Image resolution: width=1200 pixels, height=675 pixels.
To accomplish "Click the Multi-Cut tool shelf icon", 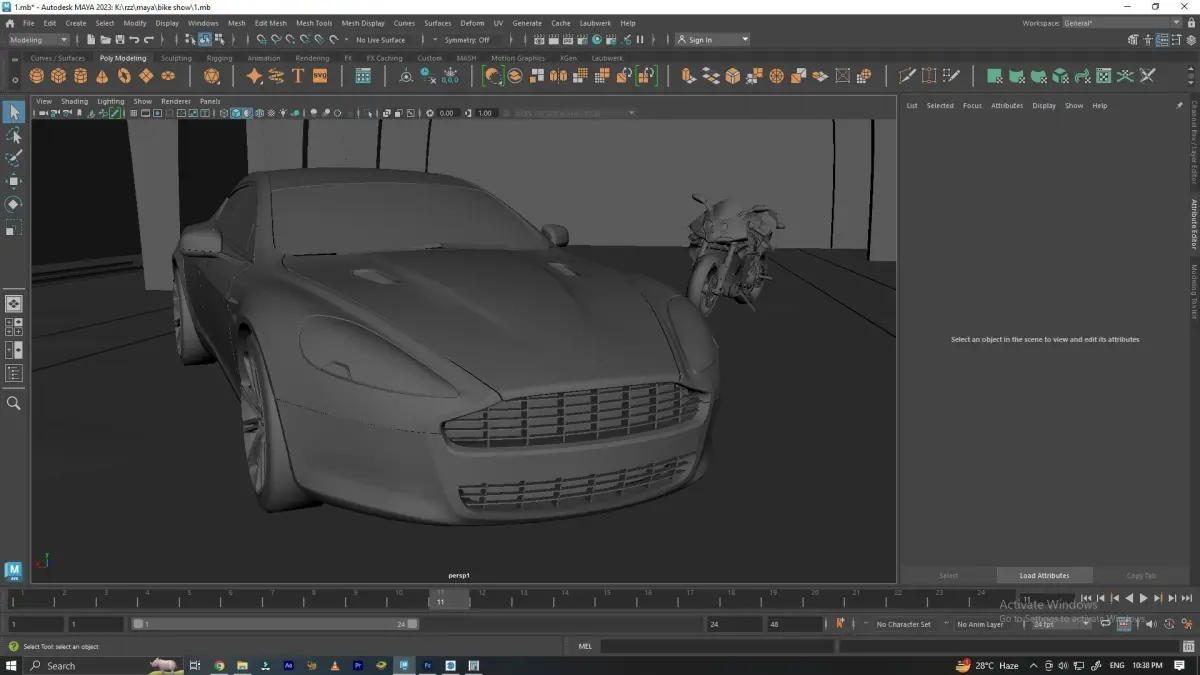I will click(x=908, y=76).
